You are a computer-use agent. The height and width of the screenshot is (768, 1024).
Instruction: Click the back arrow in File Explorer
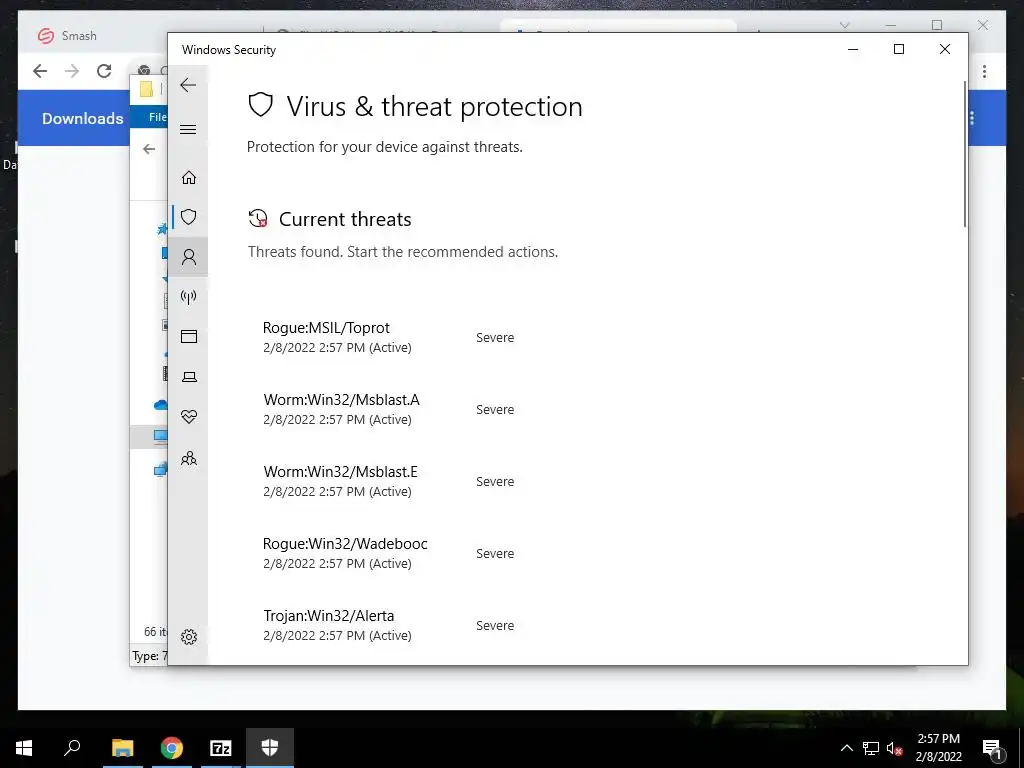149,149
